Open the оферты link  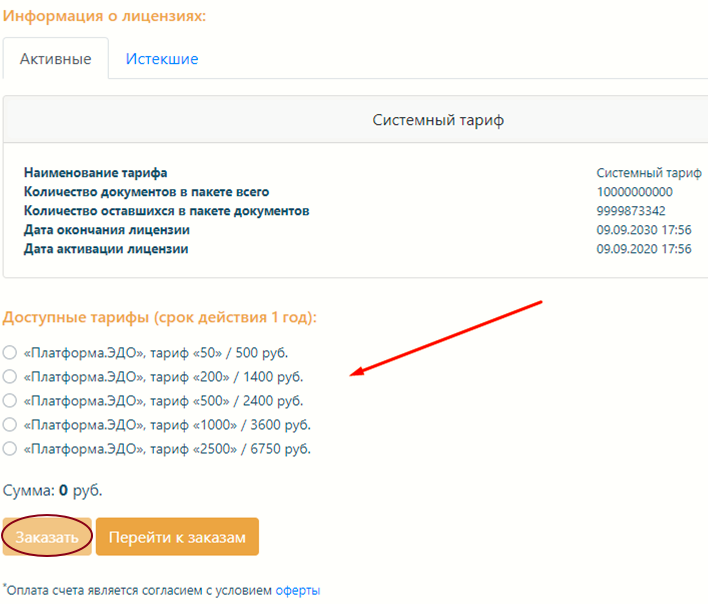tap(297, 591)
